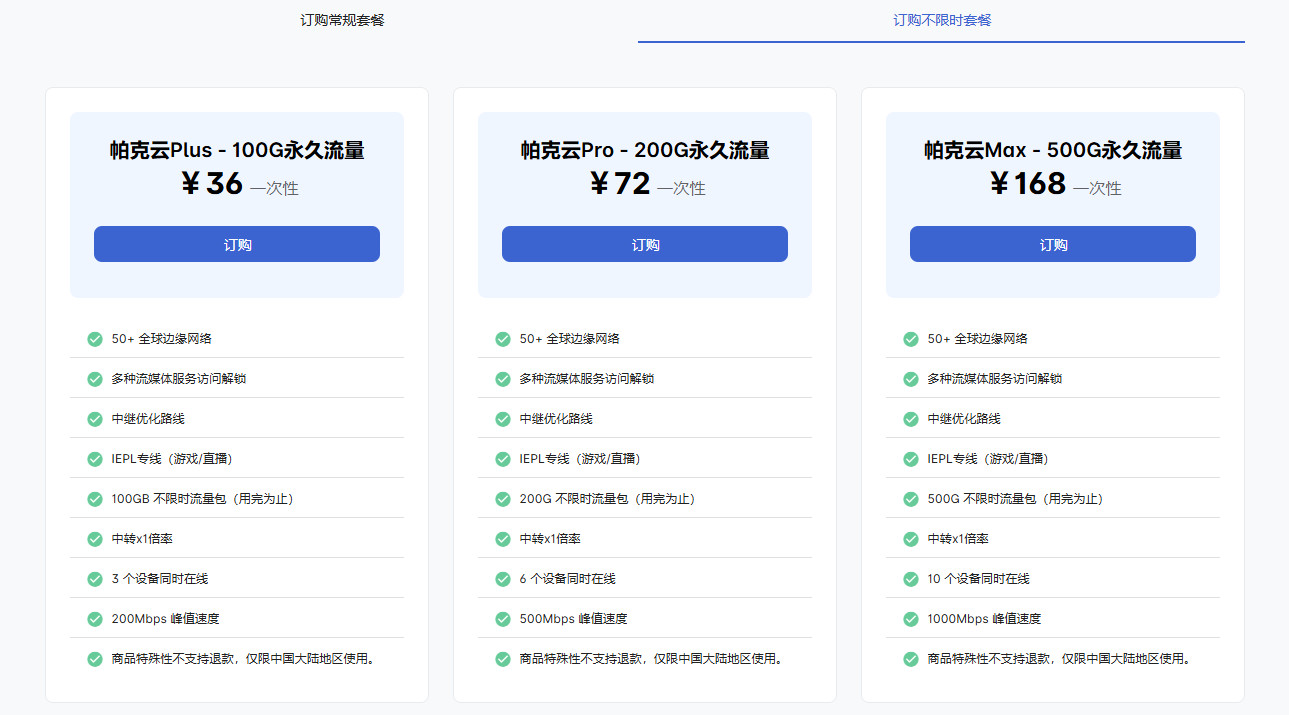
Task: Click 订购 for the 帕克云Pro plan
Action: coord(644,243)
